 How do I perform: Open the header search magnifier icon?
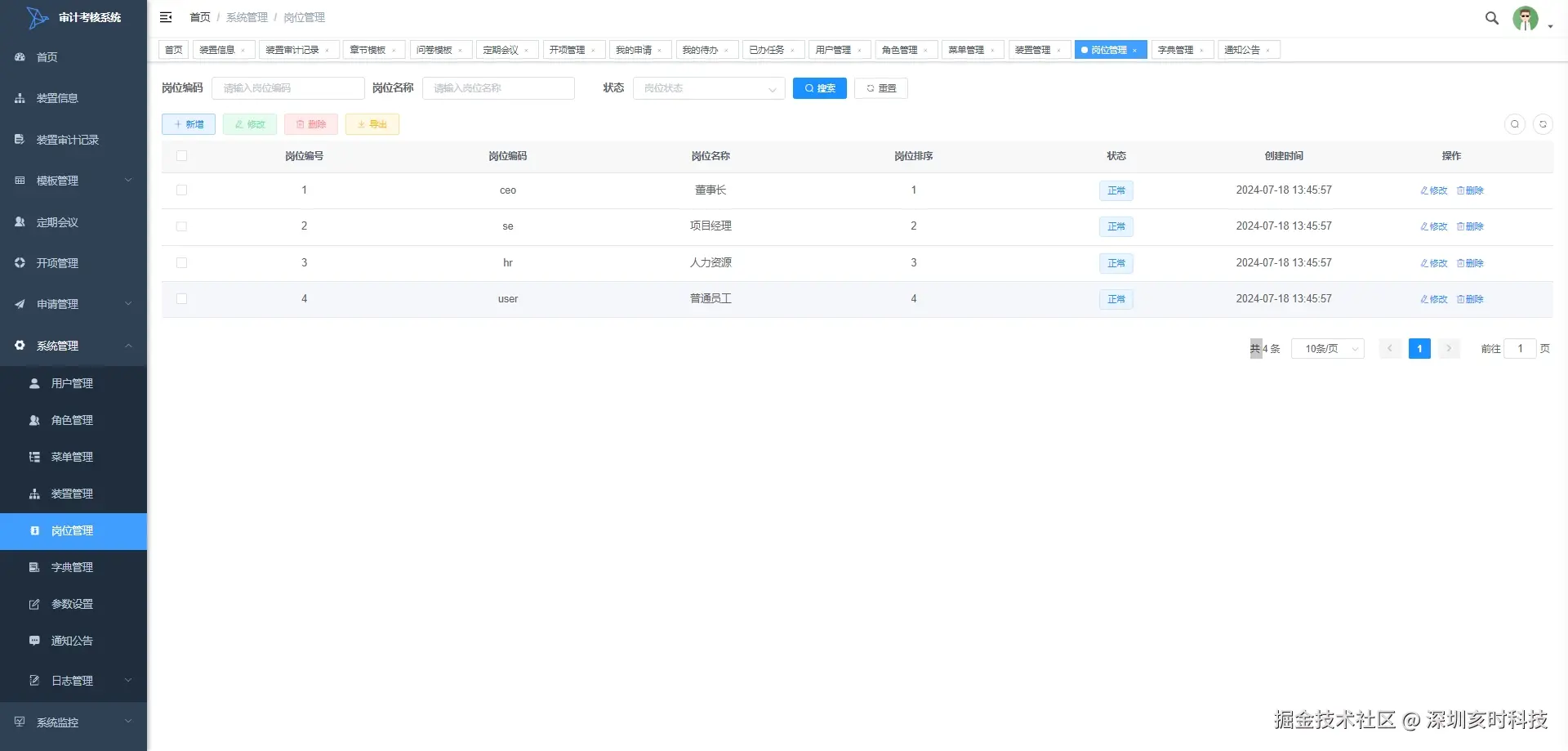click(x=1492, y=18)
